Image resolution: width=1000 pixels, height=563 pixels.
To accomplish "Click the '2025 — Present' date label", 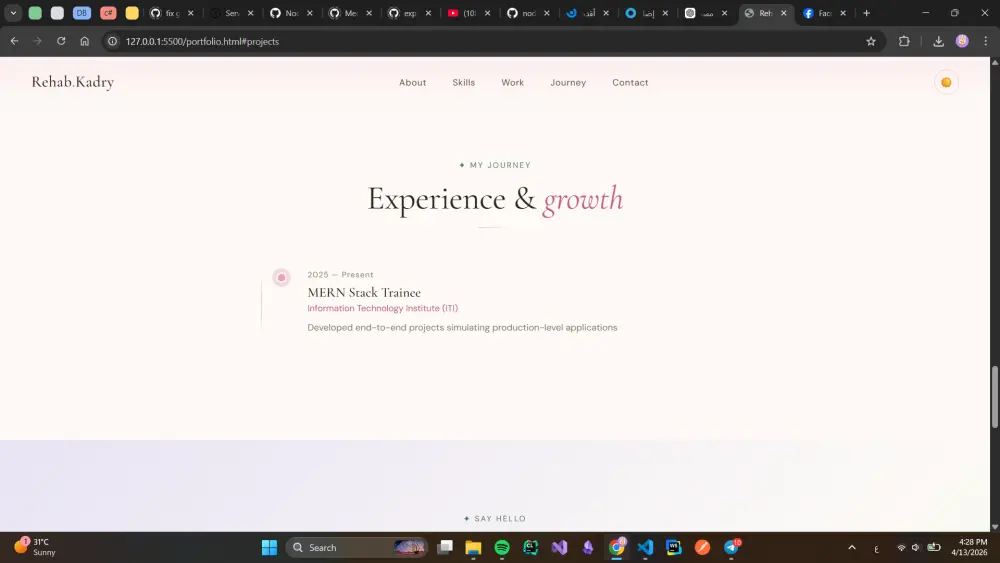I will coord(340,275).
